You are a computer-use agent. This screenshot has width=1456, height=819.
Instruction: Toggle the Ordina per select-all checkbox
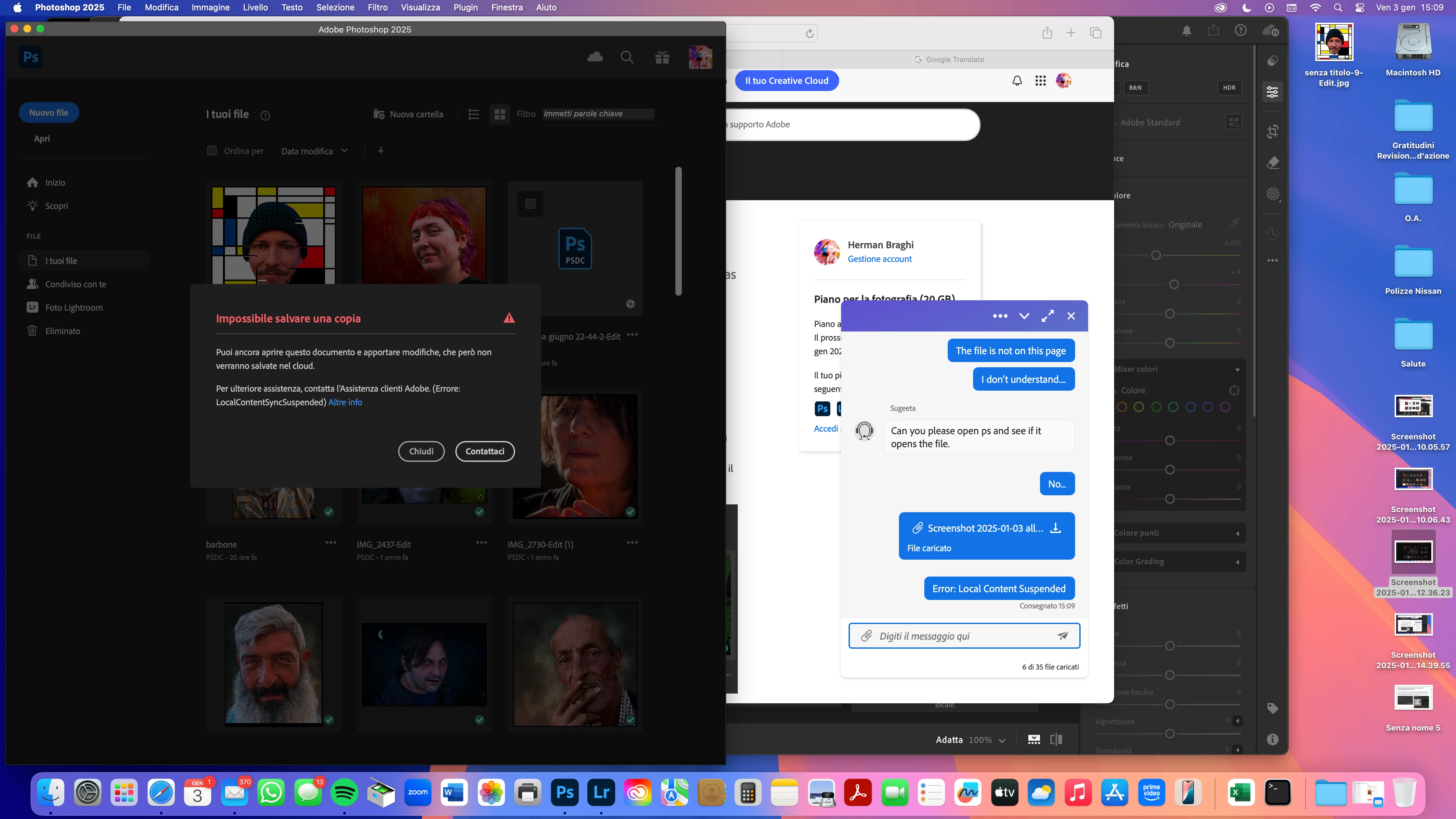tap(212, 151)
